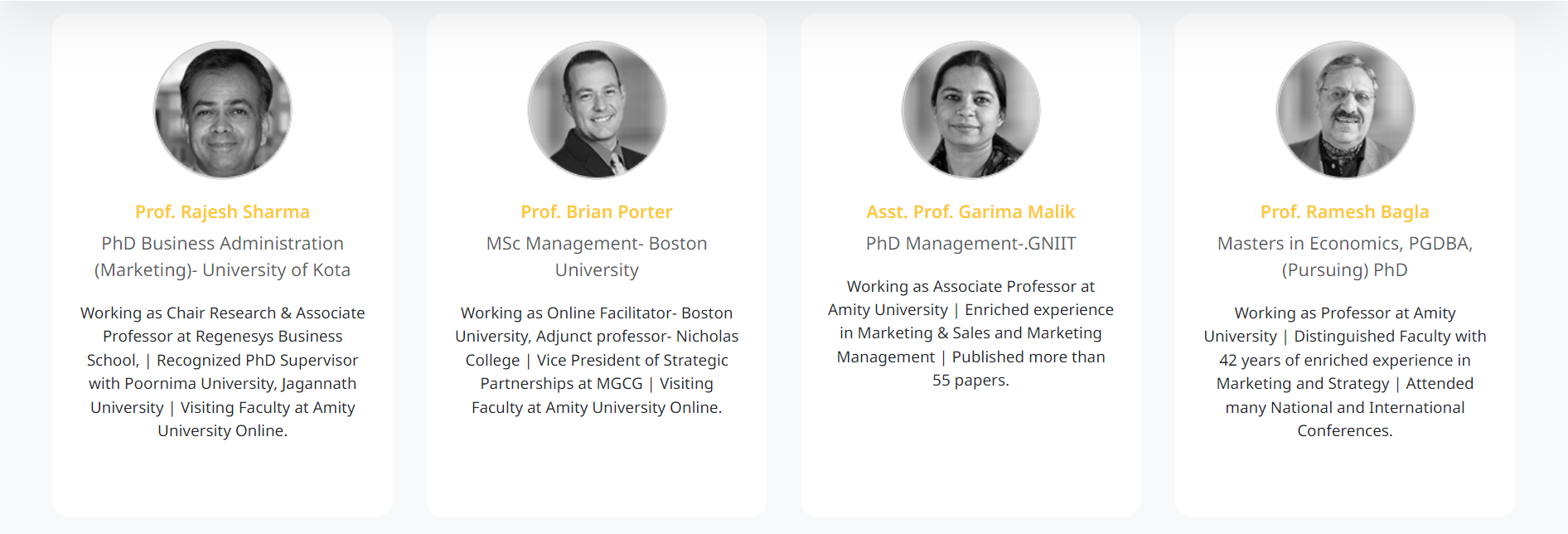Click Prof. Rajesh Sharma's profile photo
This screenshot has width=1568, height=534.
coord(222,109)
